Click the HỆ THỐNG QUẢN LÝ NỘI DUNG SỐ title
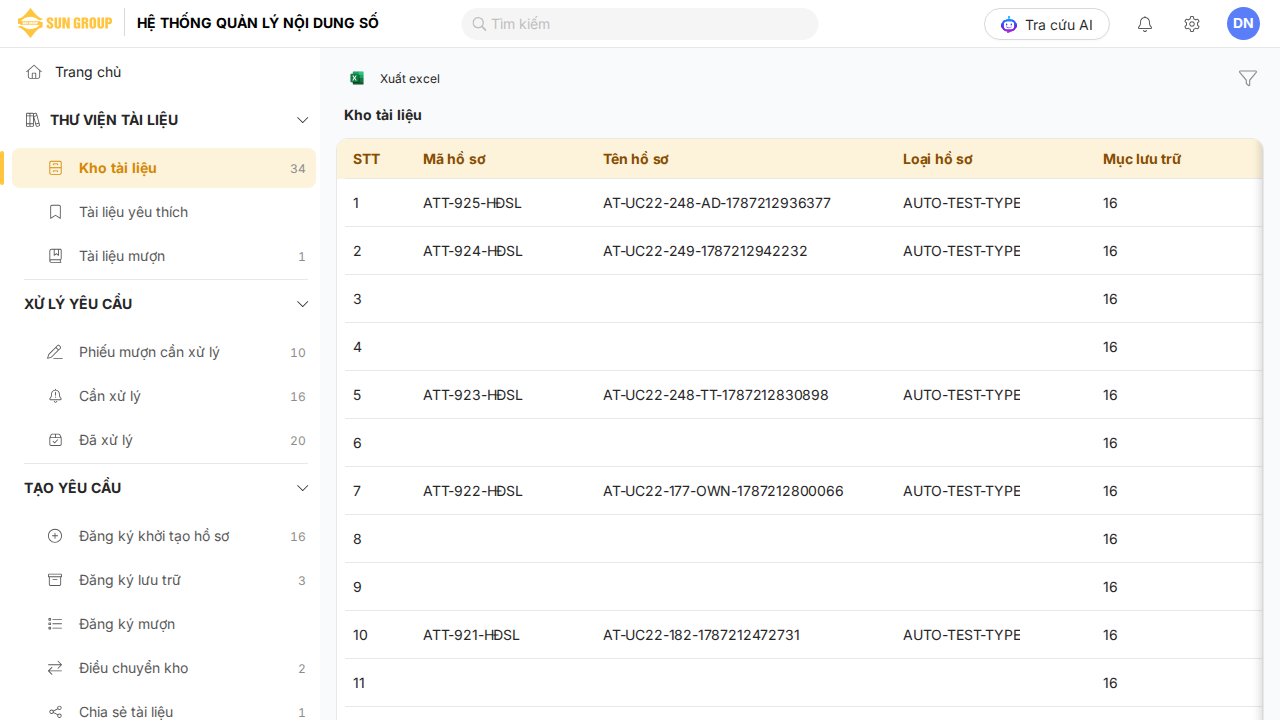This screenshot has height=720, width=1280. [258, 23]
